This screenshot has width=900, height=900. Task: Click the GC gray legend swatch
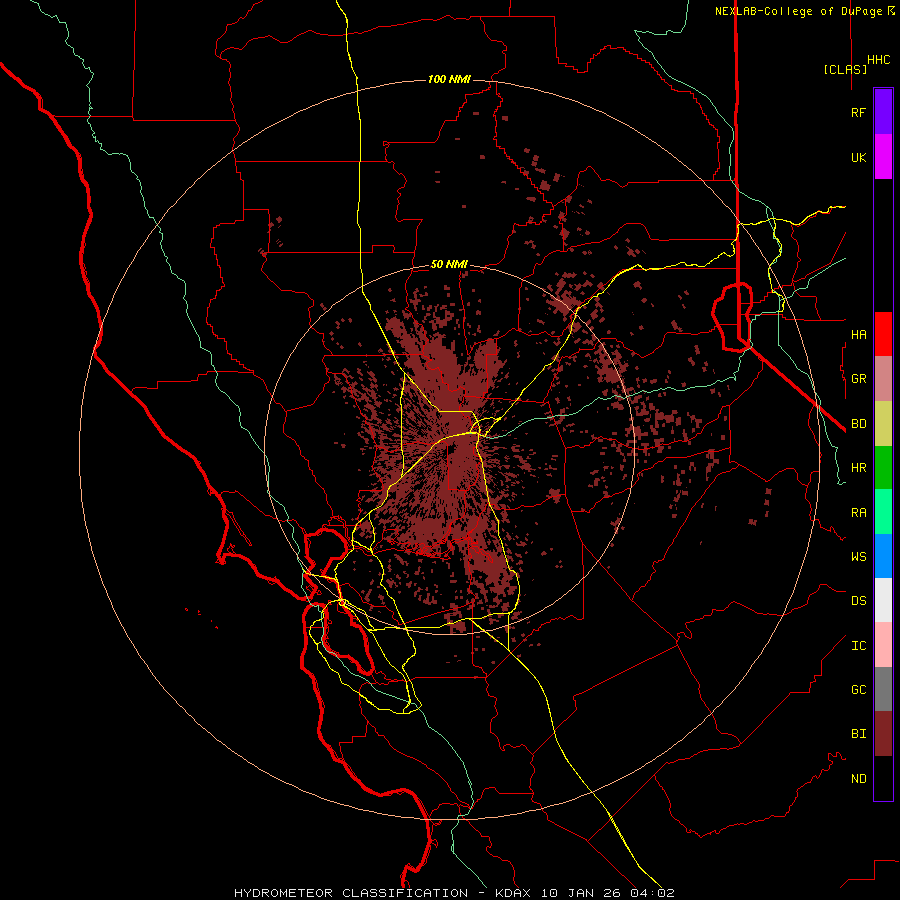(x=883, y=689)
